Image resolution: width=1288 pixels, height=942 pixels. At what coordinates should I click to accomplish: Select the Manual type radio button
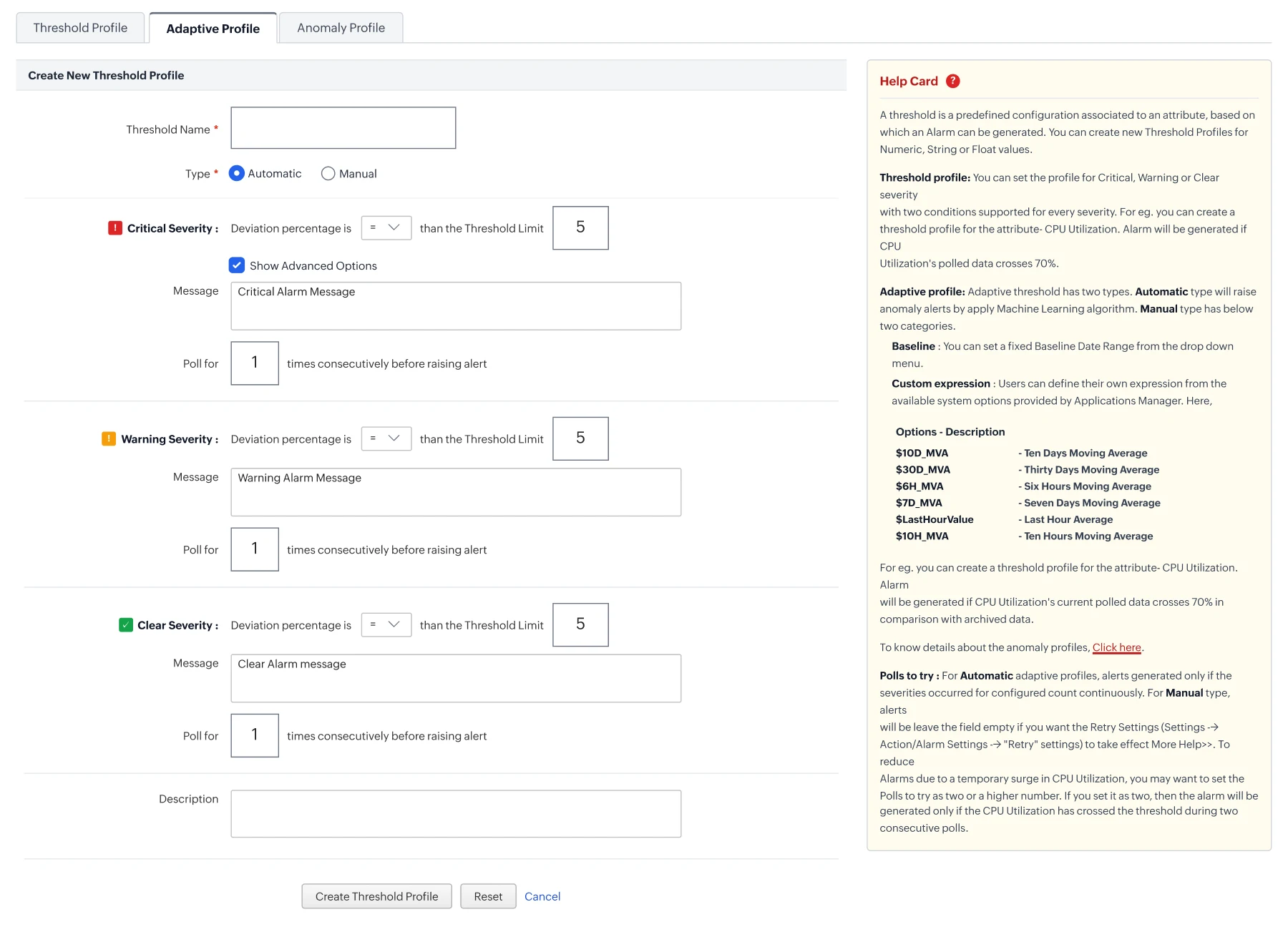click(x=328, y=173)
